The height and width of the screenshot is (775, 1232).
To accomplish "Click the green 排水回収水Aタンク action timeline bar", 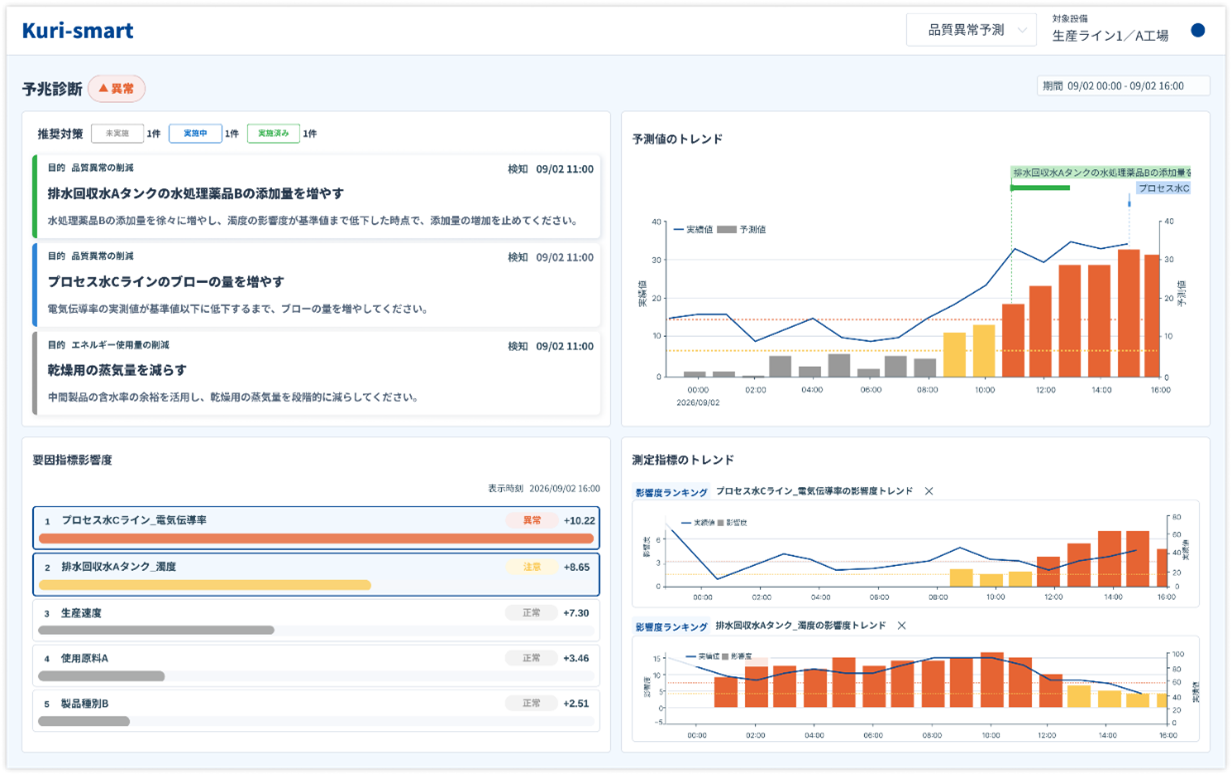I will pyautogui.click(x=1040, y=187).
